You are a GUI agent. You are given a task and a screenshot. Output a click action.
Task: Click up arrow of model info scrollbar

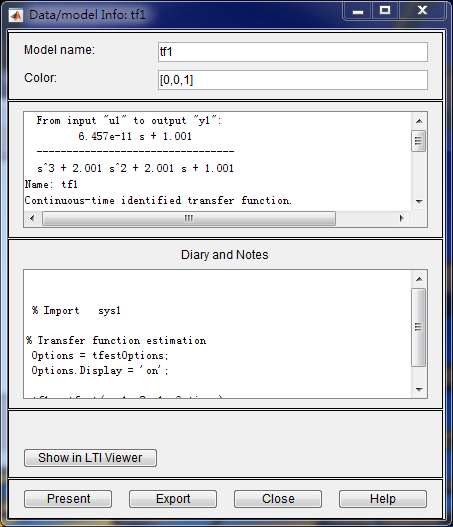[419, 121]
